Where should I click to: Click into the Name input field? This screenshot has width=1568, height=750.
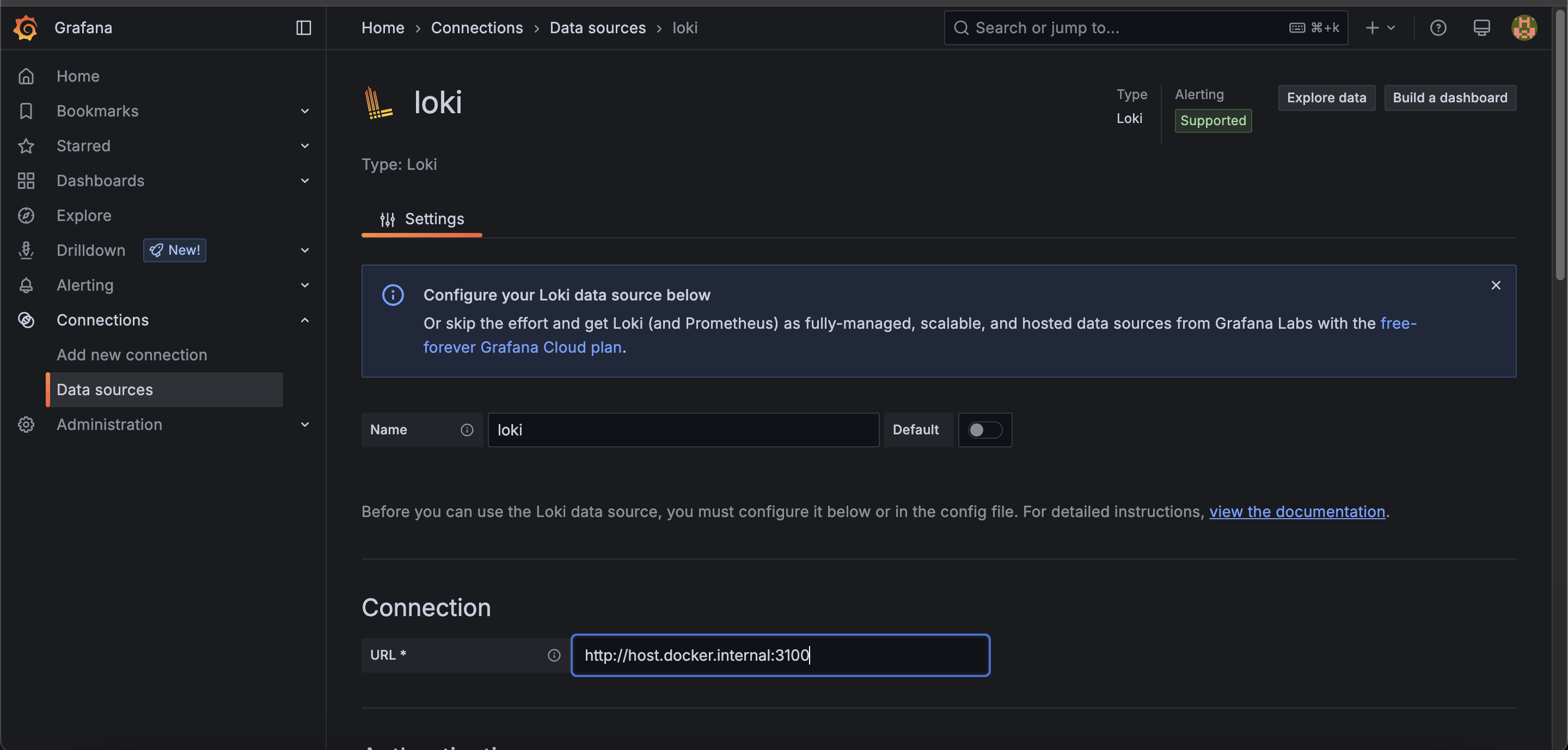coord(683,430)
